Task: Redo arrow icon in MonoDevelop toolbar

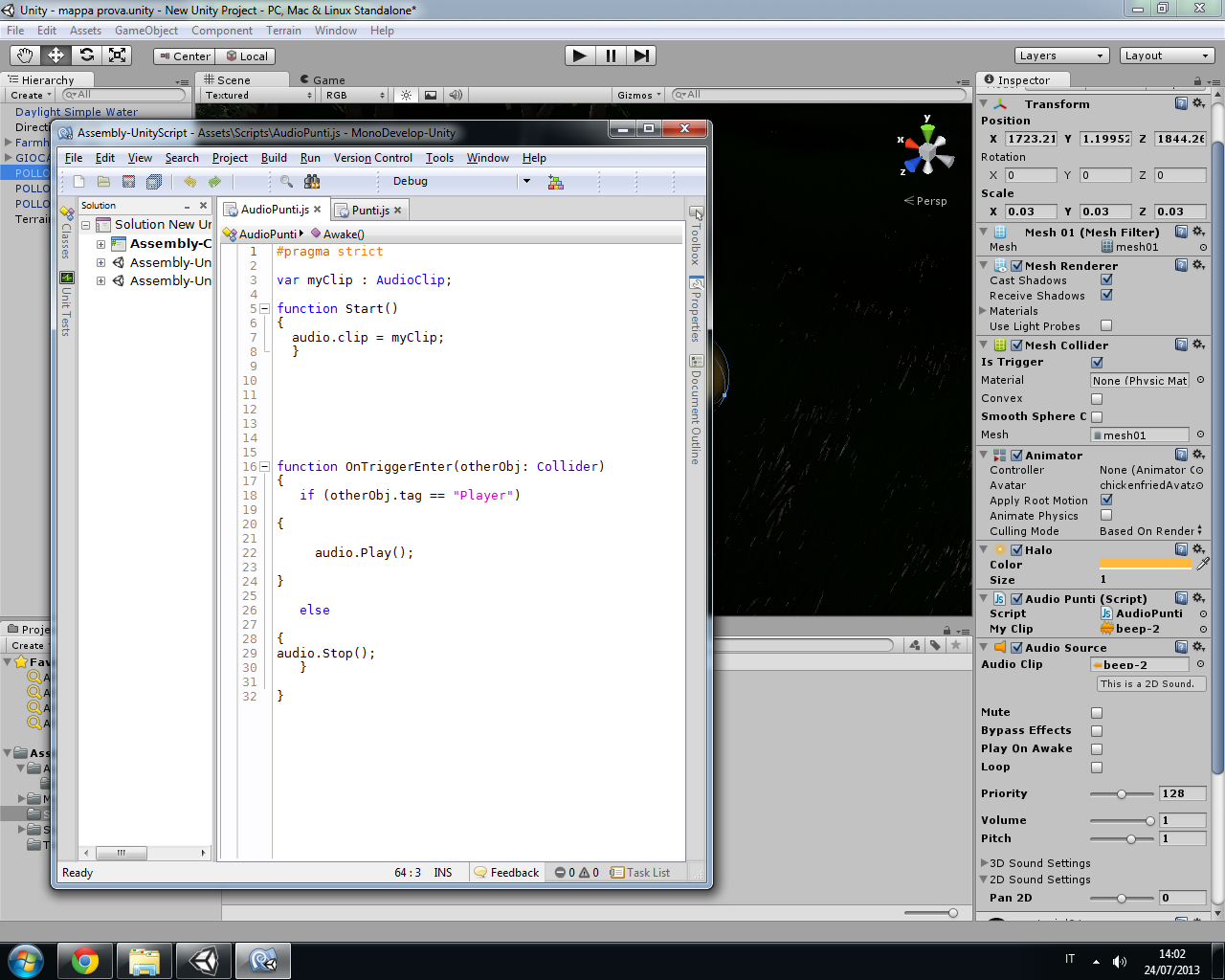Action: click(x=214, y=181)
